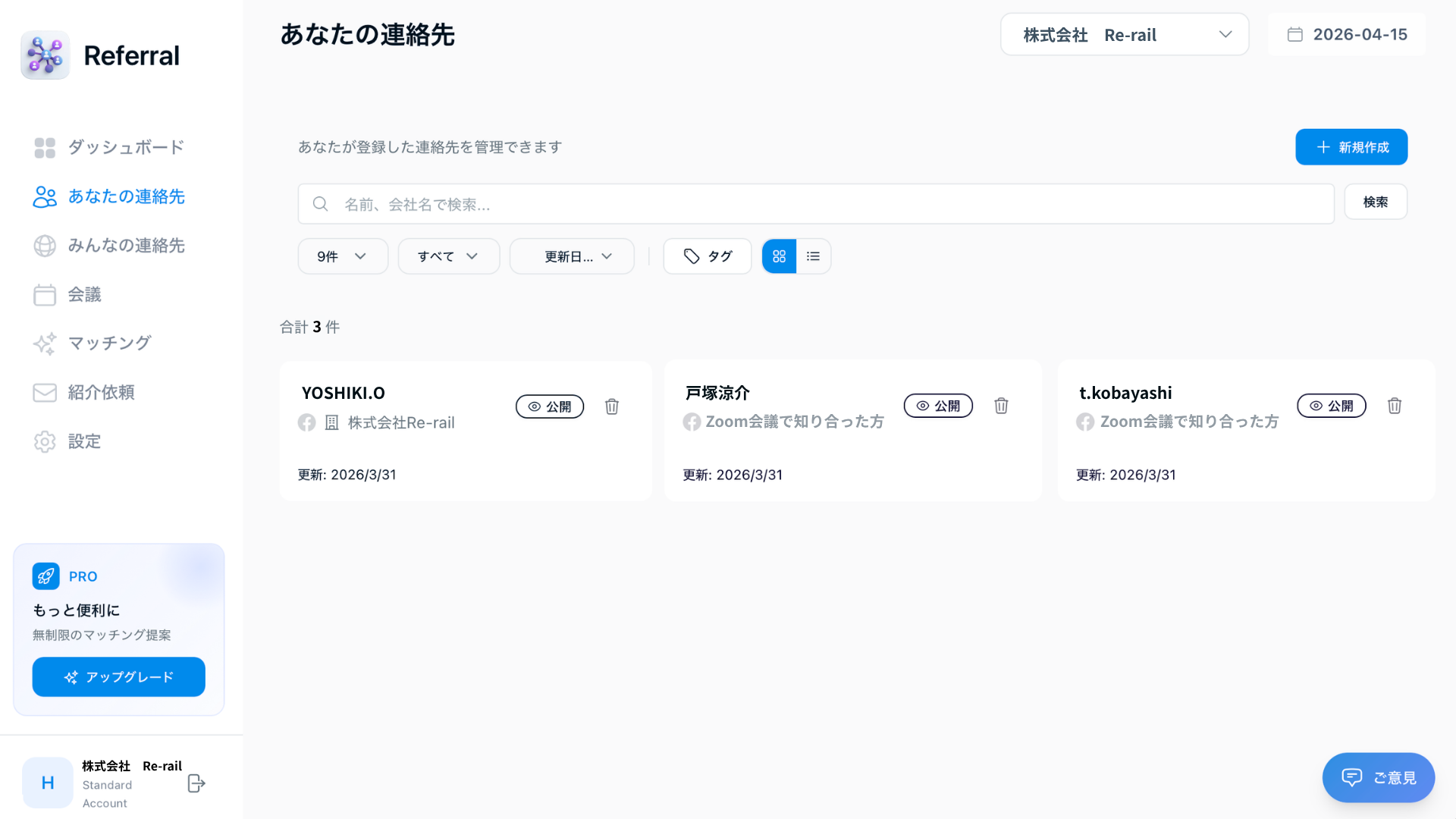1456x819 pixels.
Task: Click the calendar icon beside the date
Action: point(1295,34)
